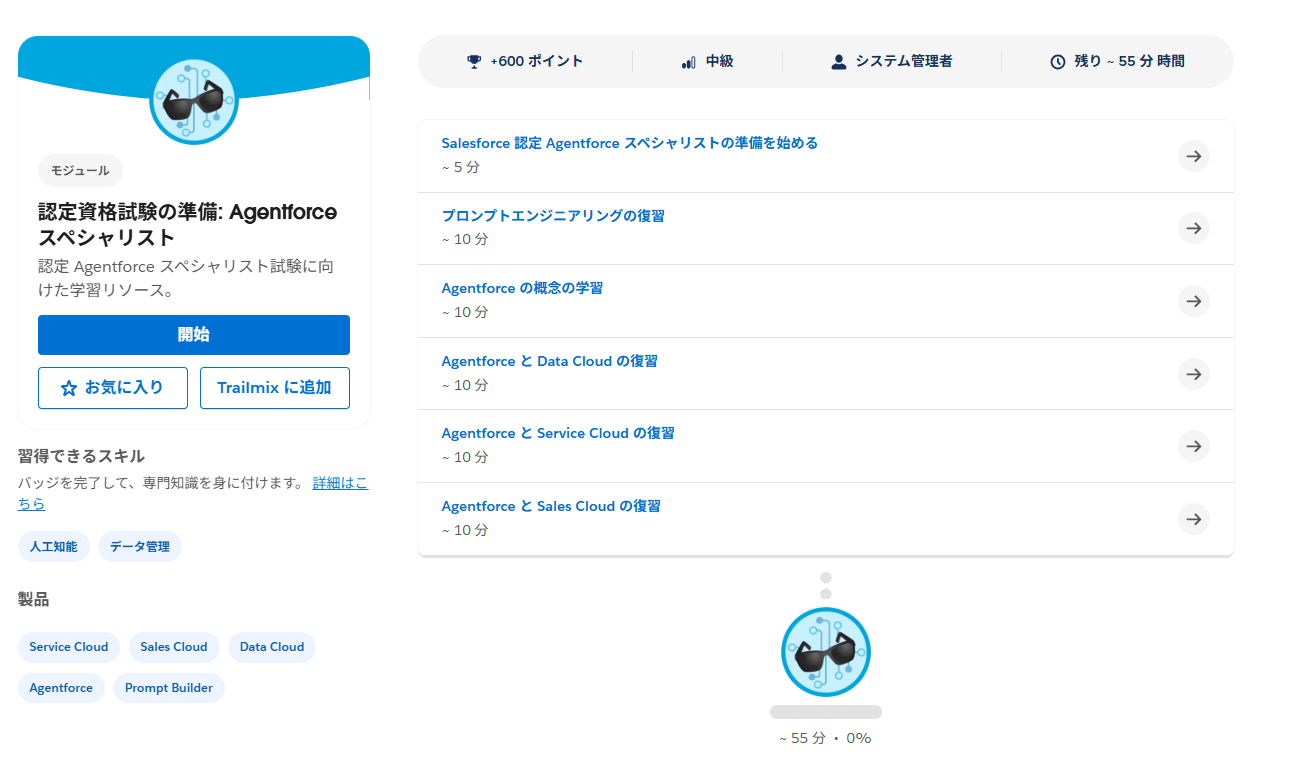
Task: Choose the Service Cloud product tag
Action: [69, 647]
